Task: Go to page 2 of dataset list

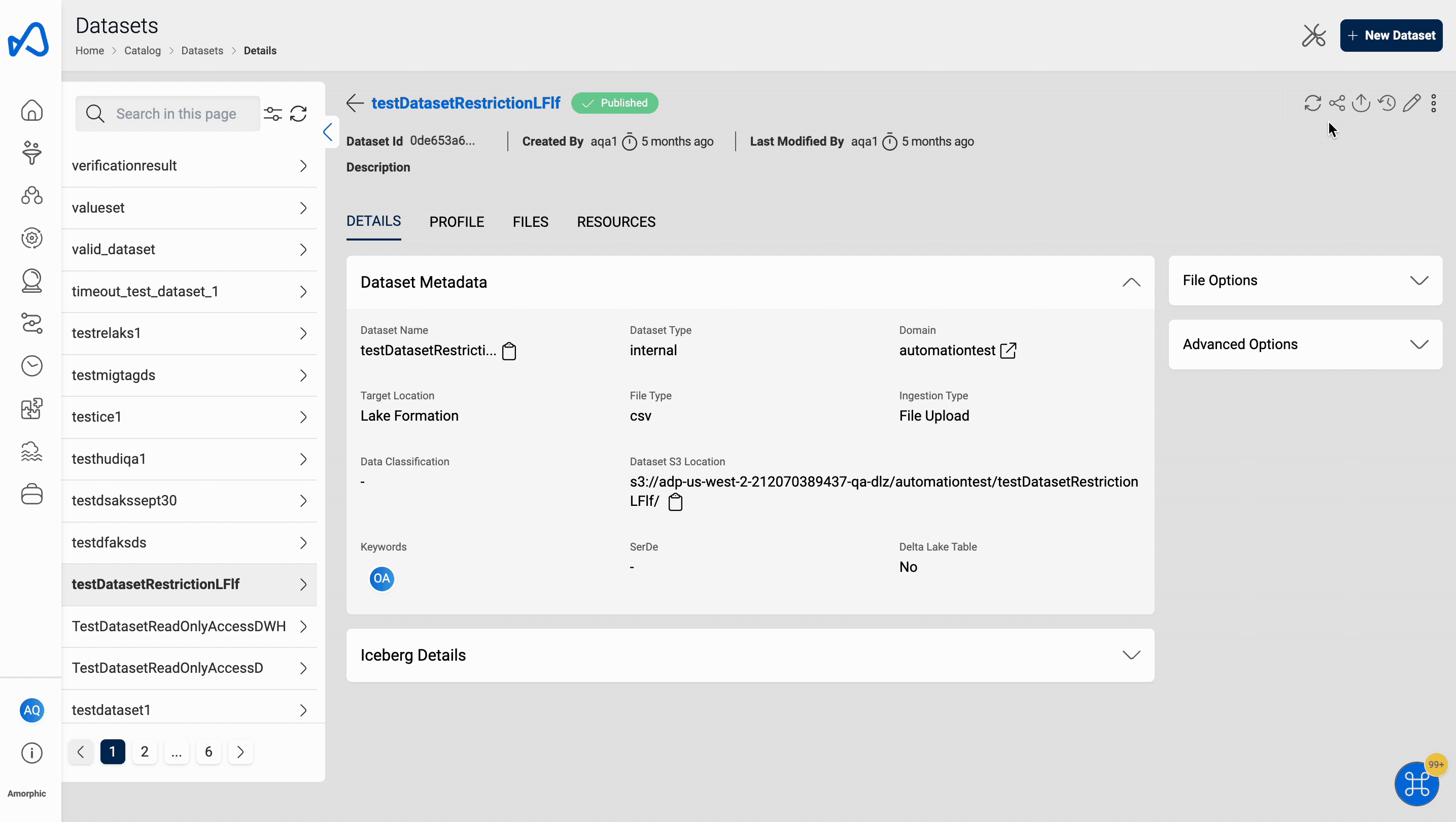Action: tap(145, 752)
